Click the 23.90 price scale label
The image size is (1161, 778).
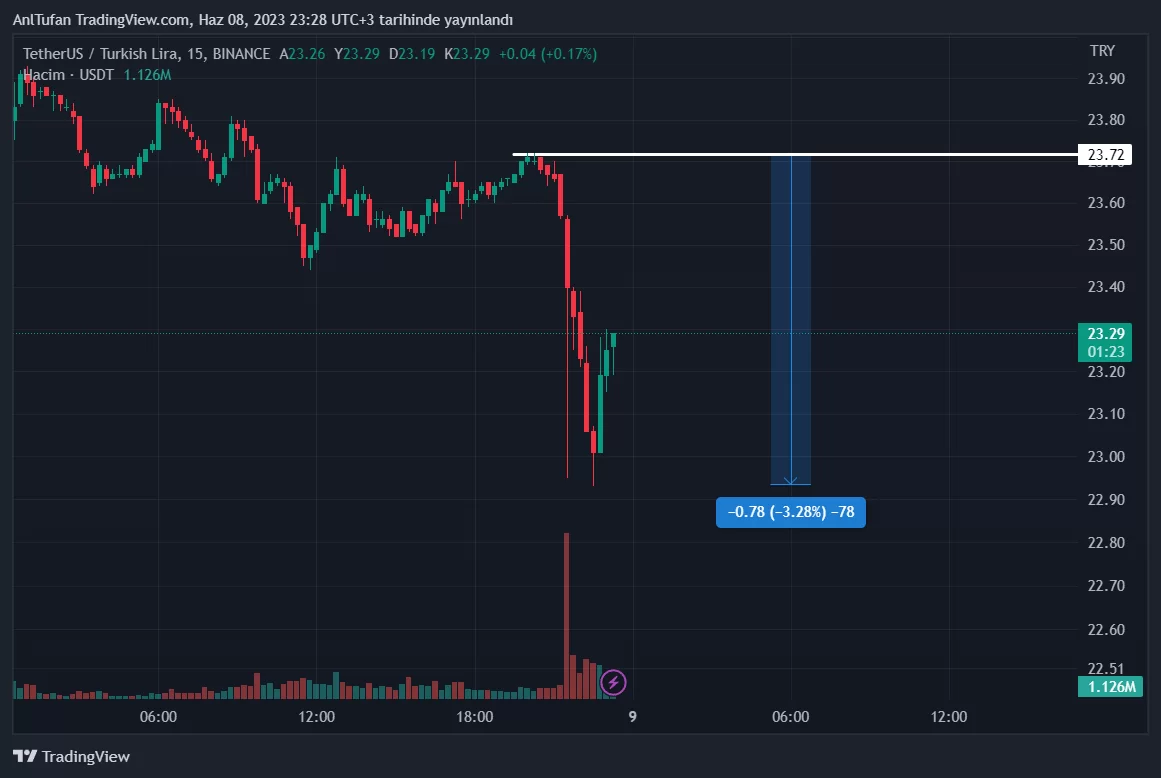coord(1105,79)
